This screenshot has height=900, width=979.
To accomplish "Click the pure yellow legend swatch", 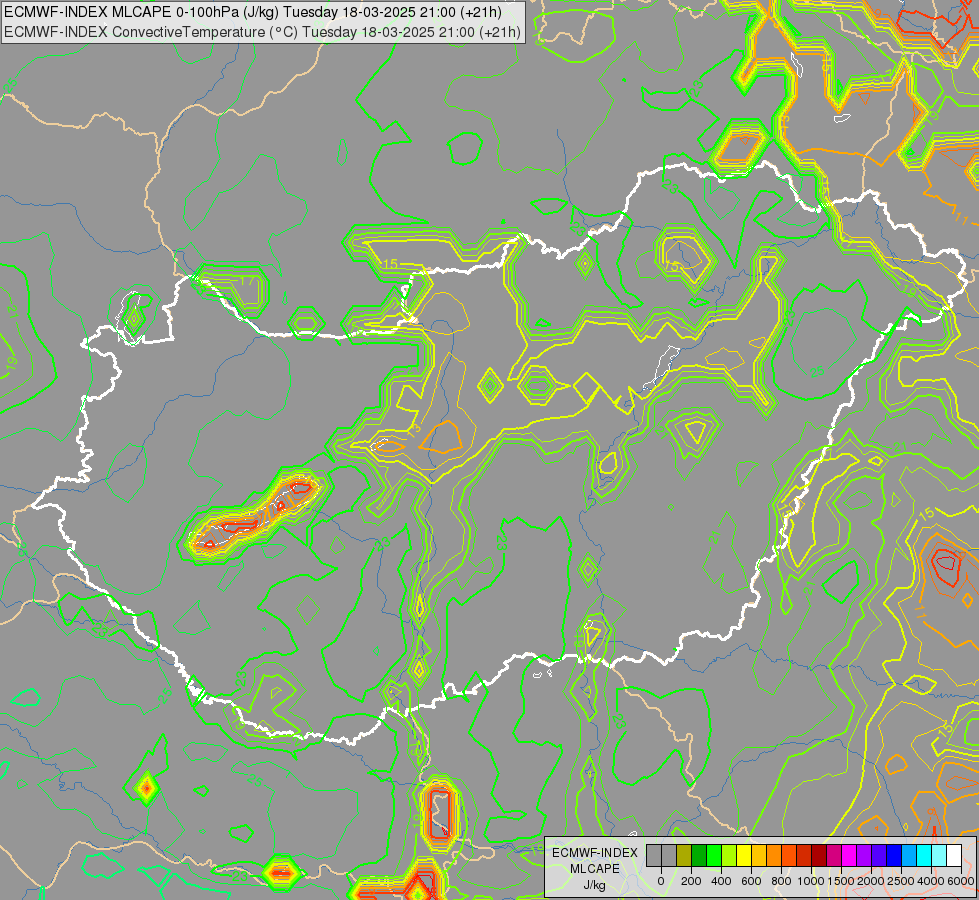I will click(744, 856).
